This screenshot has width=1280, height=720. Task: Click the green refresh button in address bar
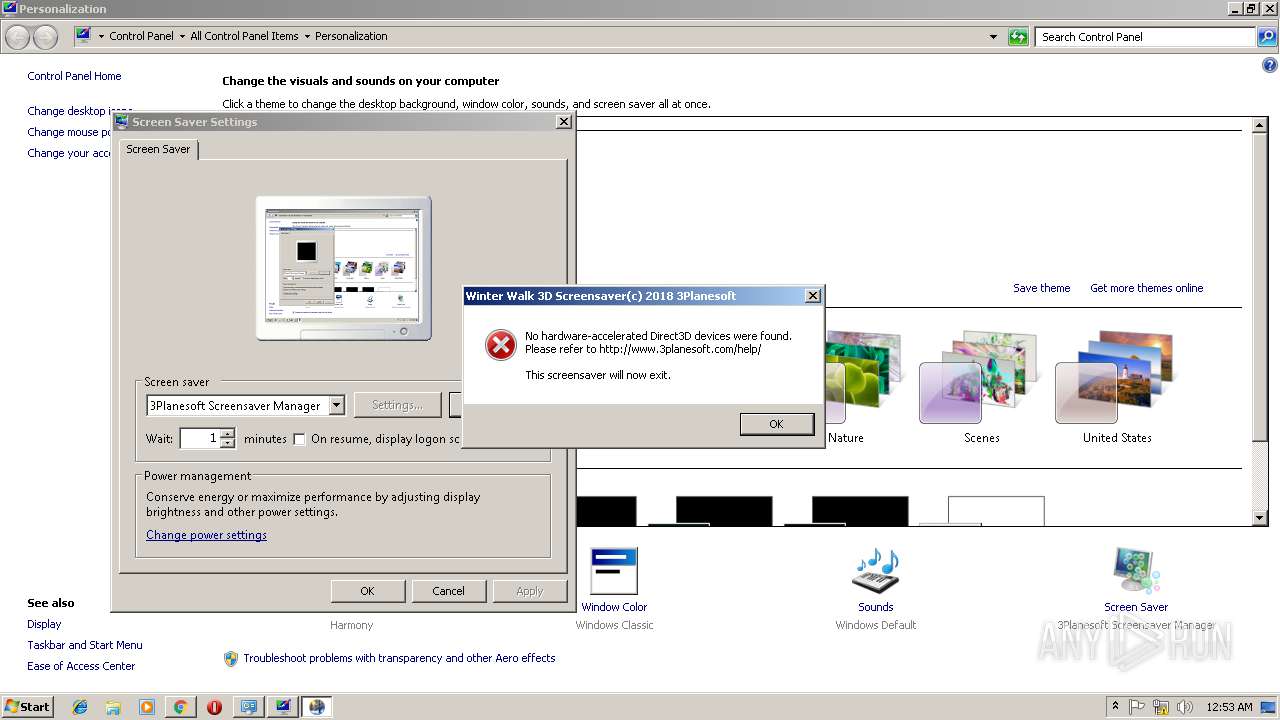(1018, 37)
